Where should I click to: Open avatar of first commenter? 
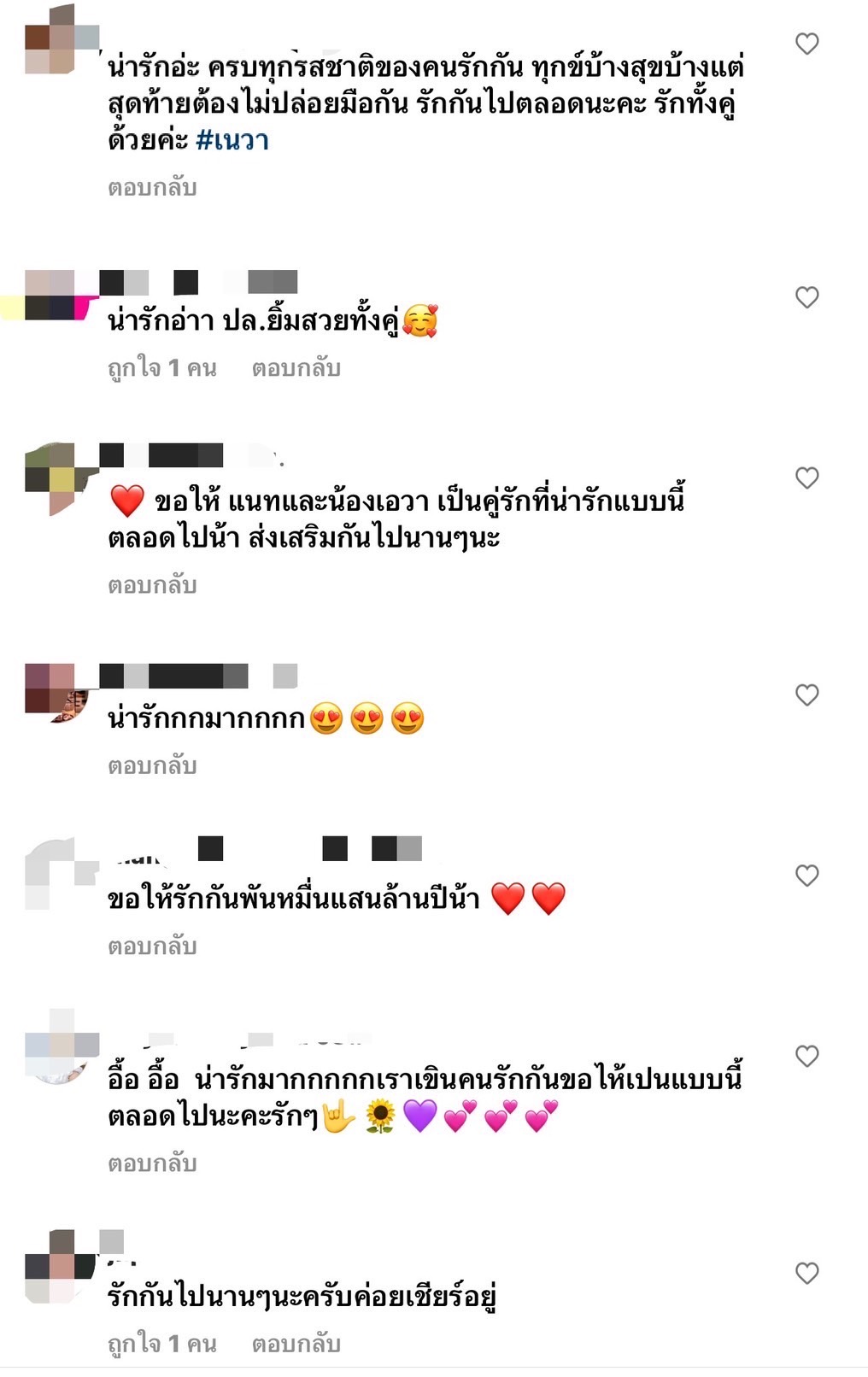pos(62,39)
